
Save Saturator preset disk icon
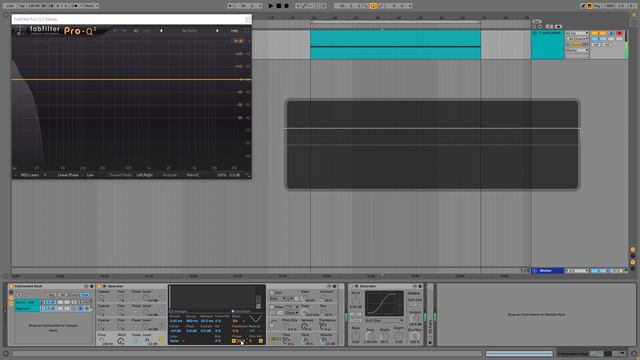[420, 286]
